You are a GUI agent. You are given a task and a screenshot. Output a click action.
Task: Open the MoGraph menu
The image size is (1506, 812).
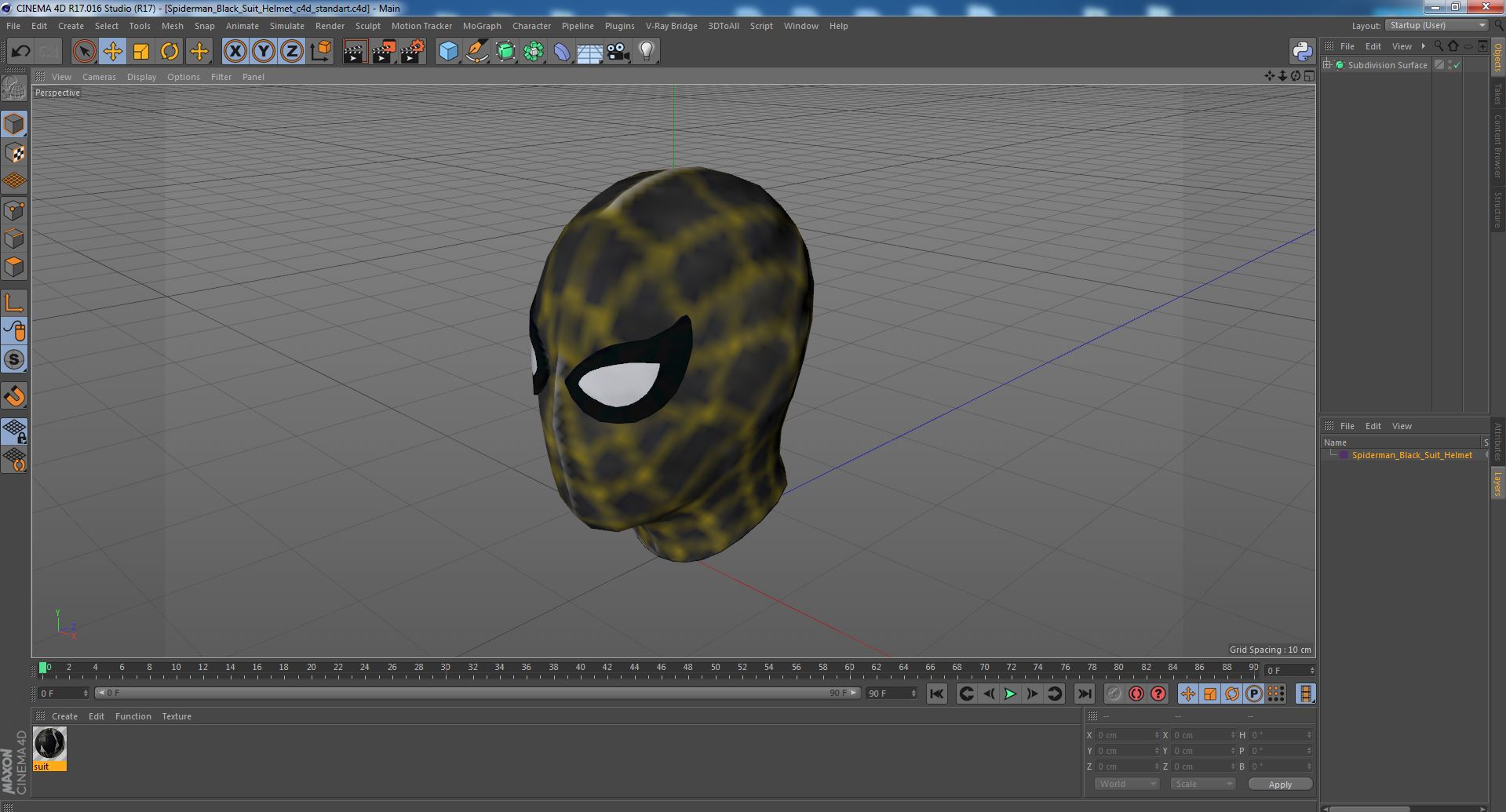(482, 26)
